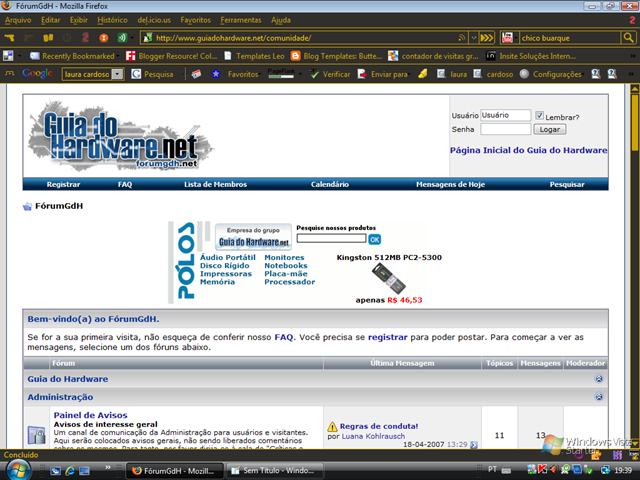Click the yellow highlighter icon on Google toolbar

[x=423, y=74]
